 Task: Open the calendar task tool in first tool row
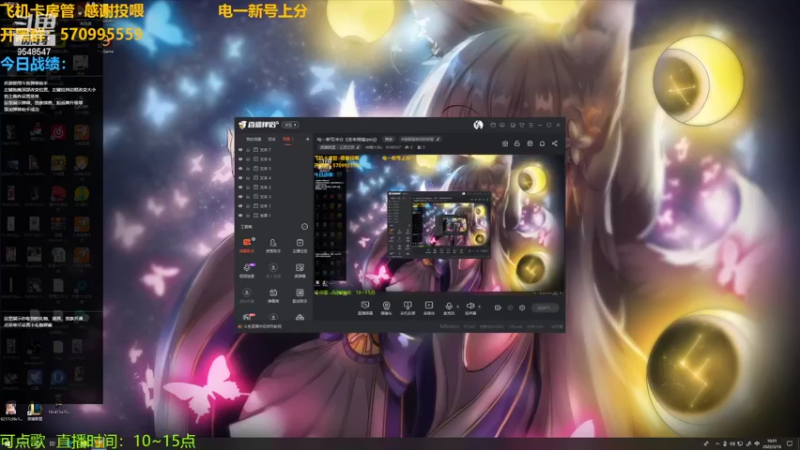tap(299, 245)
